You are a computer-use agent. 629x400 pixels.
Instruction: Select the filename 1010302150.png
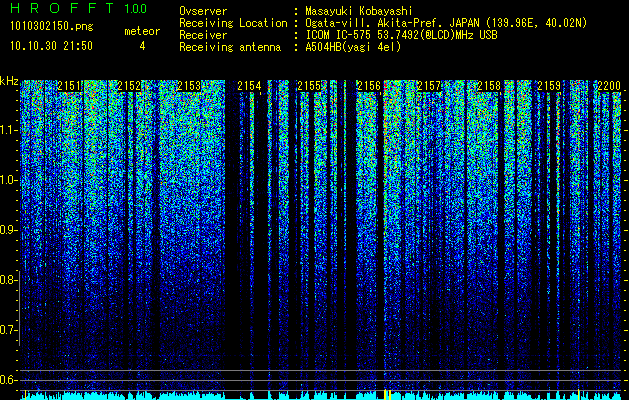[x=52, y=27]
